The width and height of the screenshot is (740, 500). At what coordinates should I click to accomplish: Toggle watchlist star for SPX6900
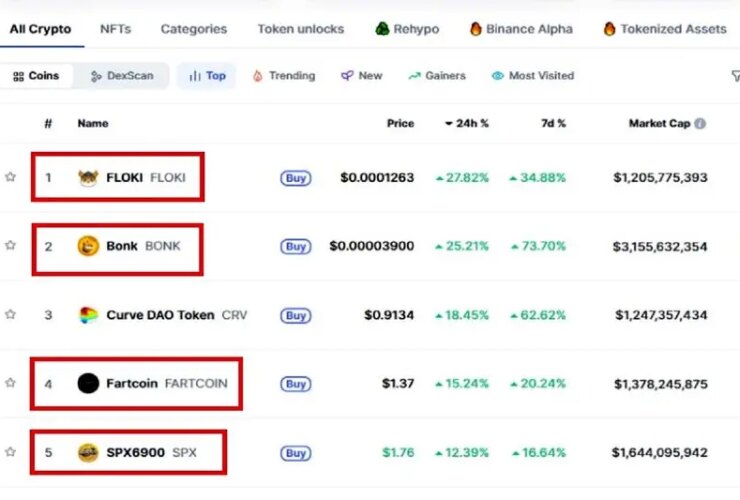click(10, 452)
